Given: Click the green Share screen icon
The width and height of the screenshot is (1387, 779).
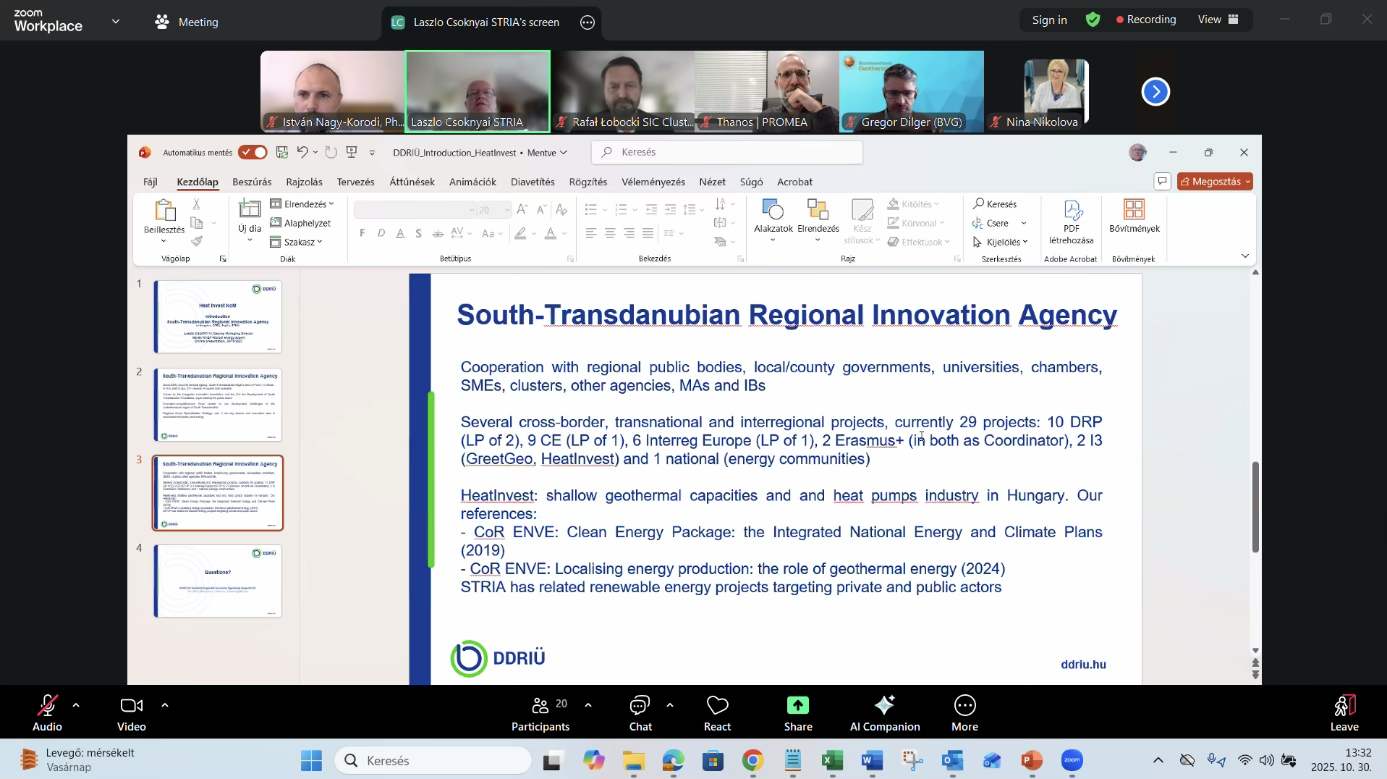Looking at the screenshot, I should point(798,706).
